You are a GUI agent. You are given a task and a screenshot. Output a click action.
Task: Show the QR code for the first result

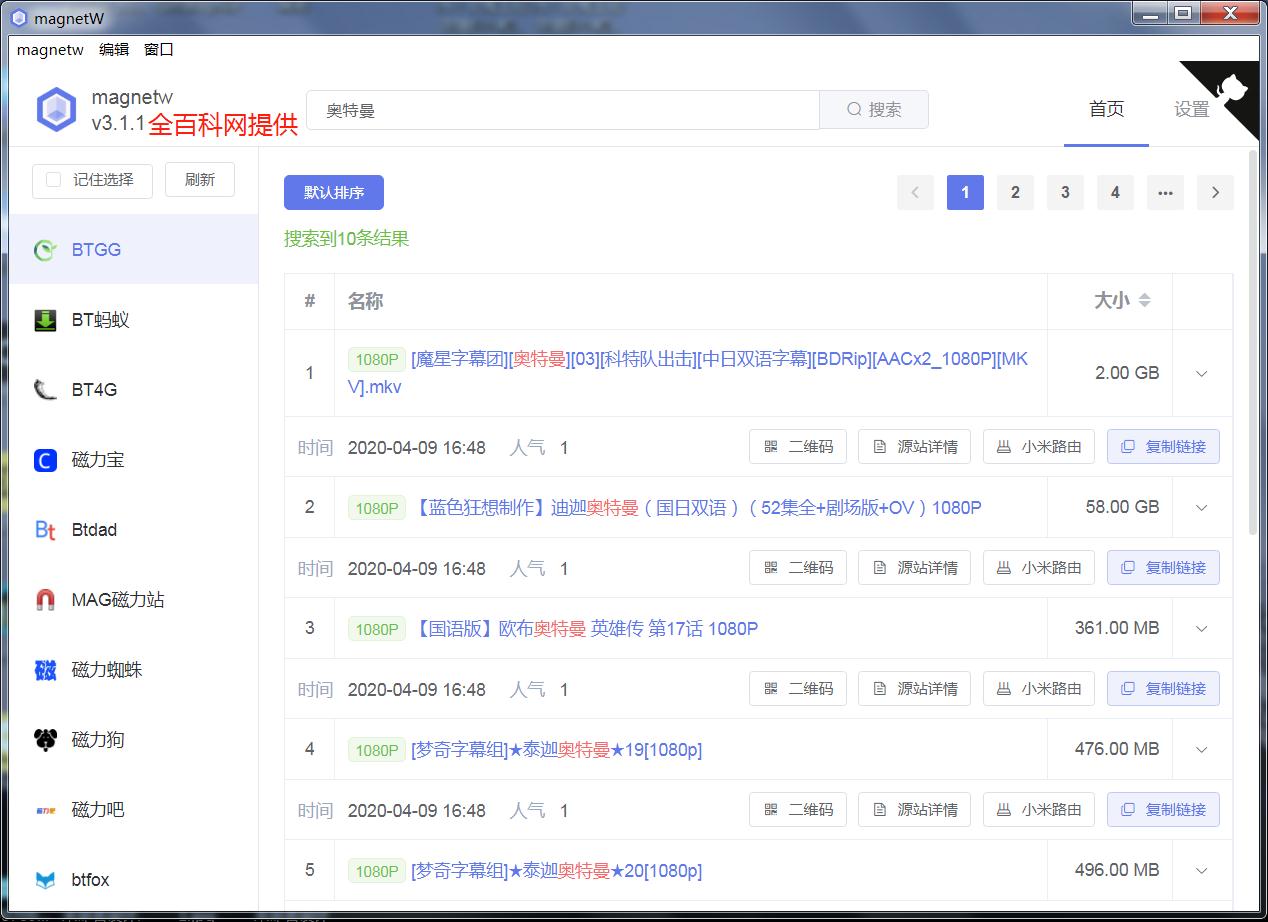click(x=798, y=446)
